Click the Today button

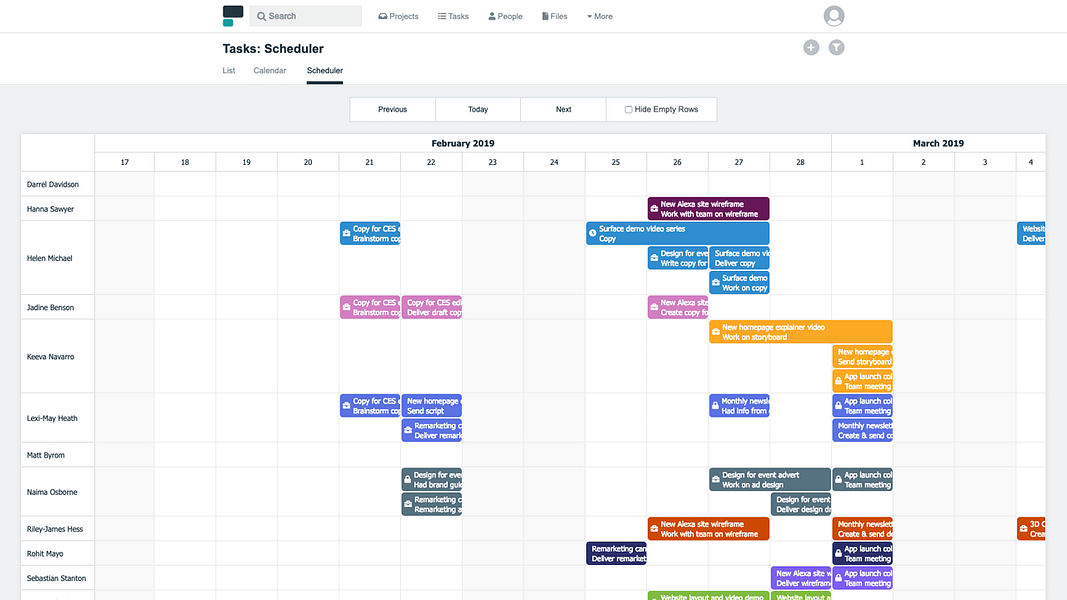point(478,110)
